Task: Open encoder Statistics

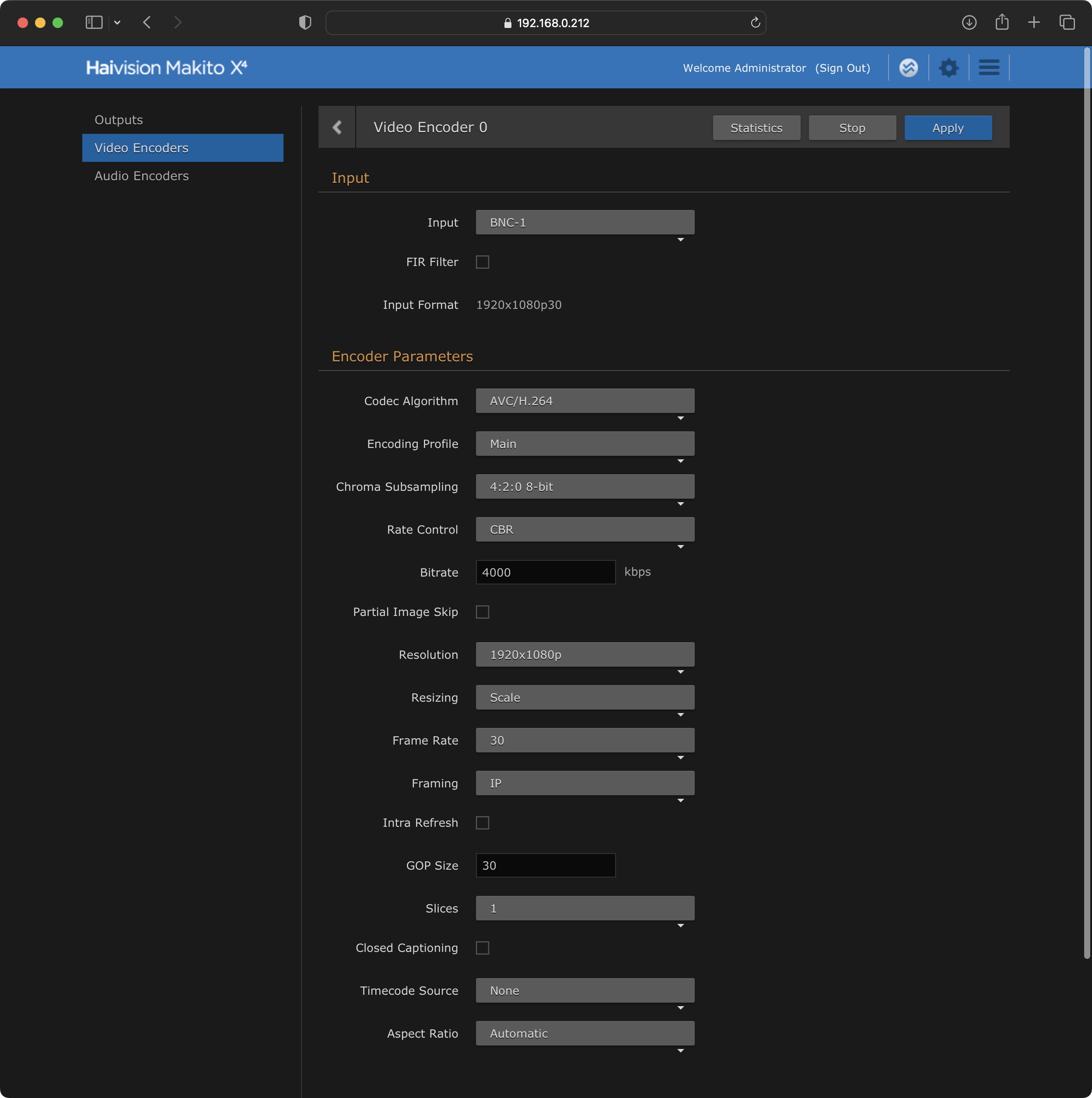Action: (756, 128)
